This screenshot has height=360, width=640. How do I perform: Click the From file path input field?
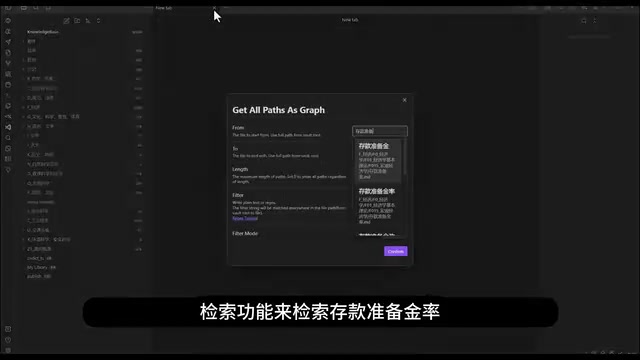[x=380, y=131]
